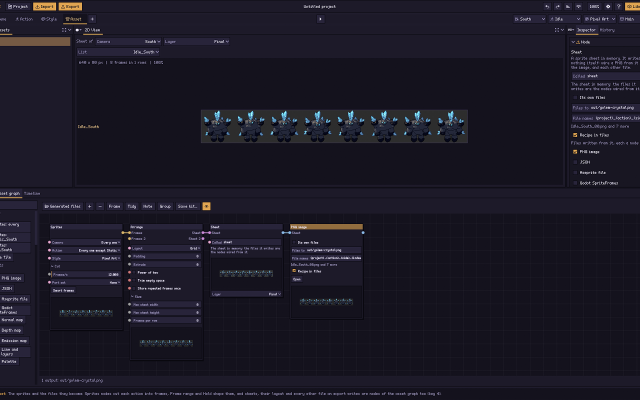The width and height of the screenshot is (640, 400).
Task: Click the Frames/s value field on the Sprites node
Action: click(86, 274)
